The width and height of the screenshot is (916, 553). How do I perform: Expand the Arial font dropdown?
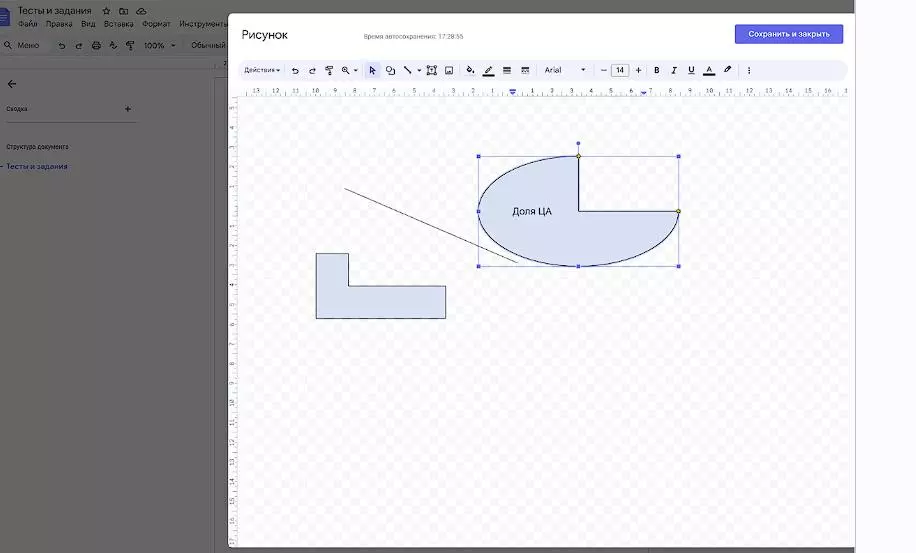coord(565,71)
